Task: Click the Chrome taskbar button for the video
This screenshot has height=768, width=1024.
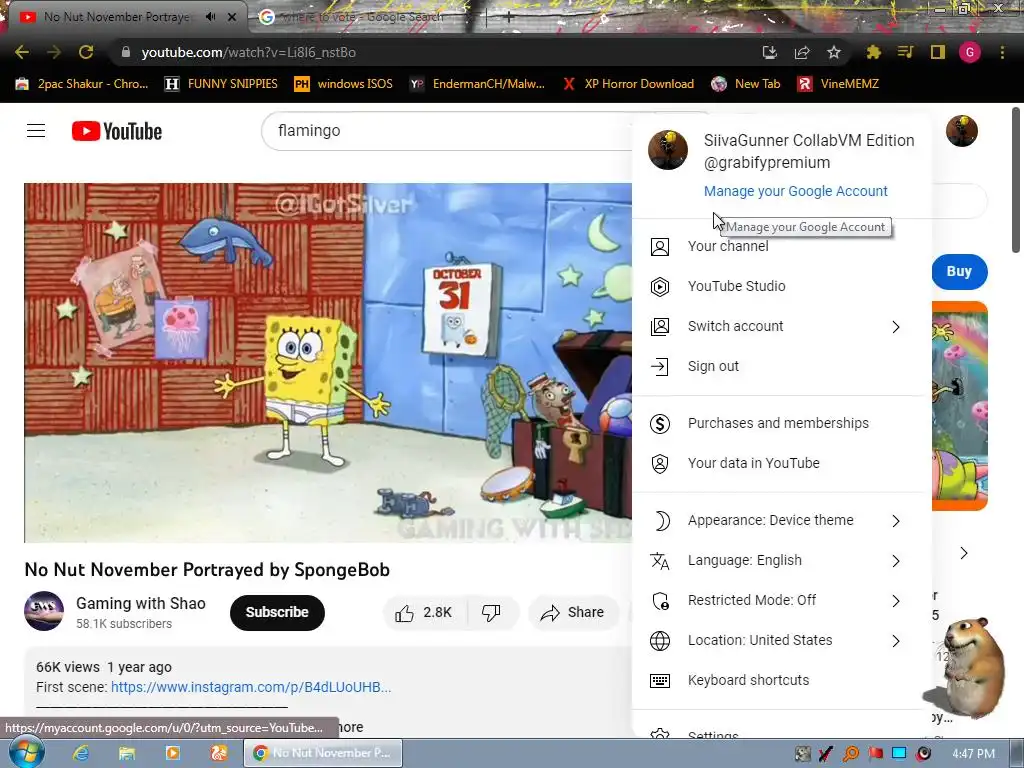Action: [323, 753]
